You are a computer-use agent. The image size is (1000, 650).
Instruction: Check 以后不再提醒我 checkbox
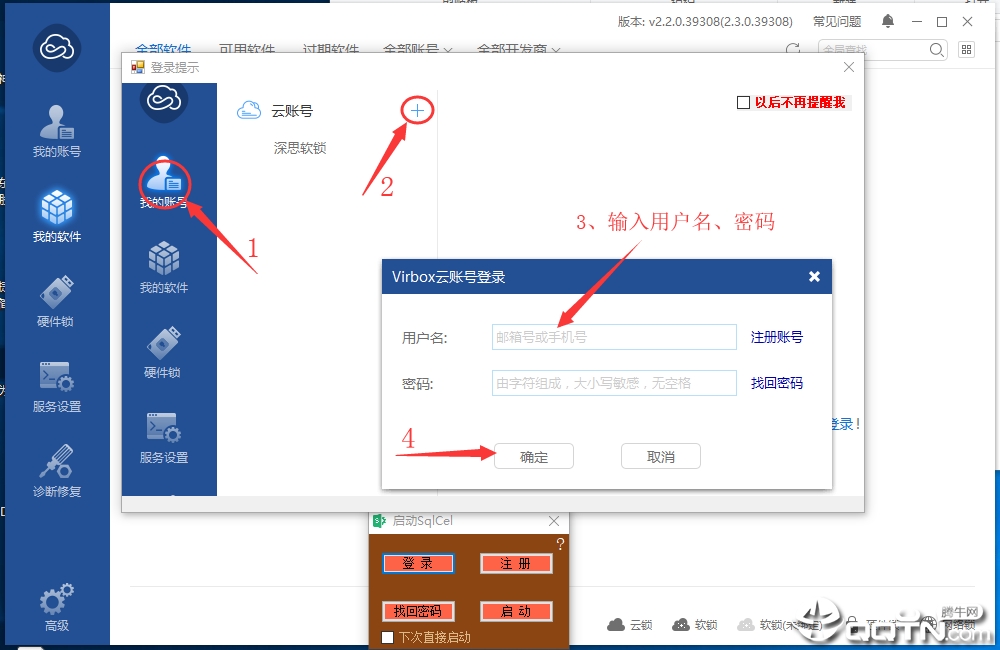pos(743,103)
